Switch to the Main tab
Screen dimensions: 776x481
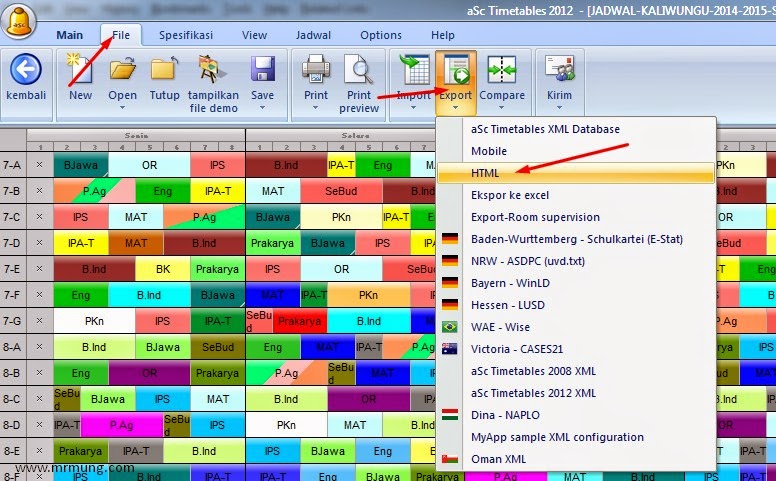(70, 35)
